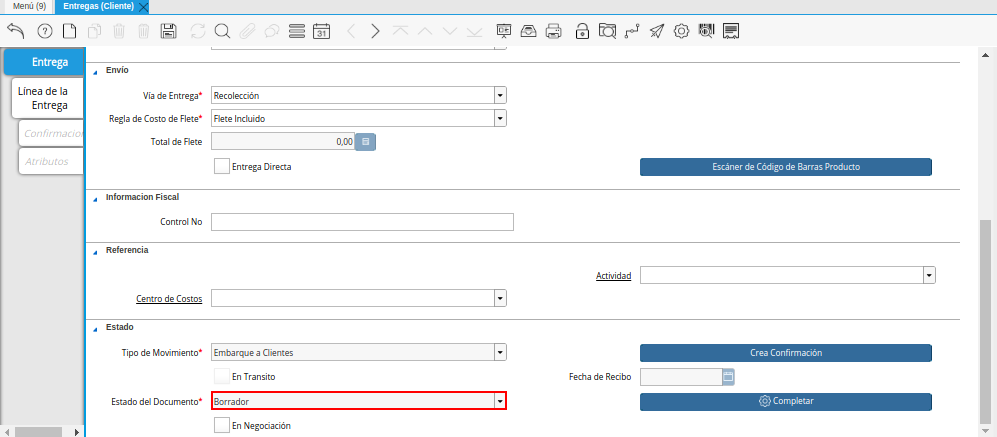Click the Crea Confirmación button
The height and width of the screenshot is (437, 997).
coord(786,353)
